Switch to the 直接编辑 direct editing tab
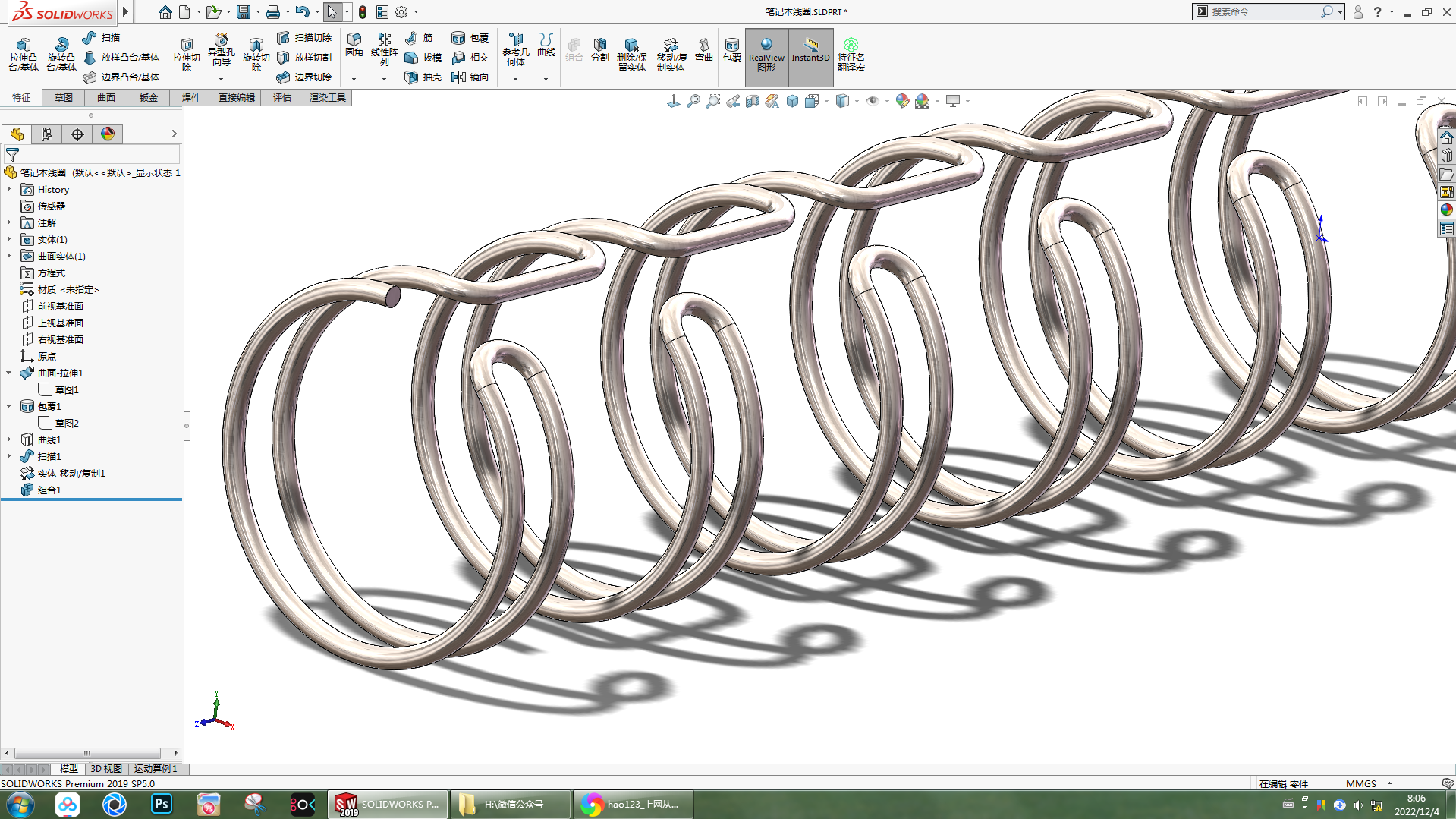This screenshot has height=819, width=1456. coord(237,97)
